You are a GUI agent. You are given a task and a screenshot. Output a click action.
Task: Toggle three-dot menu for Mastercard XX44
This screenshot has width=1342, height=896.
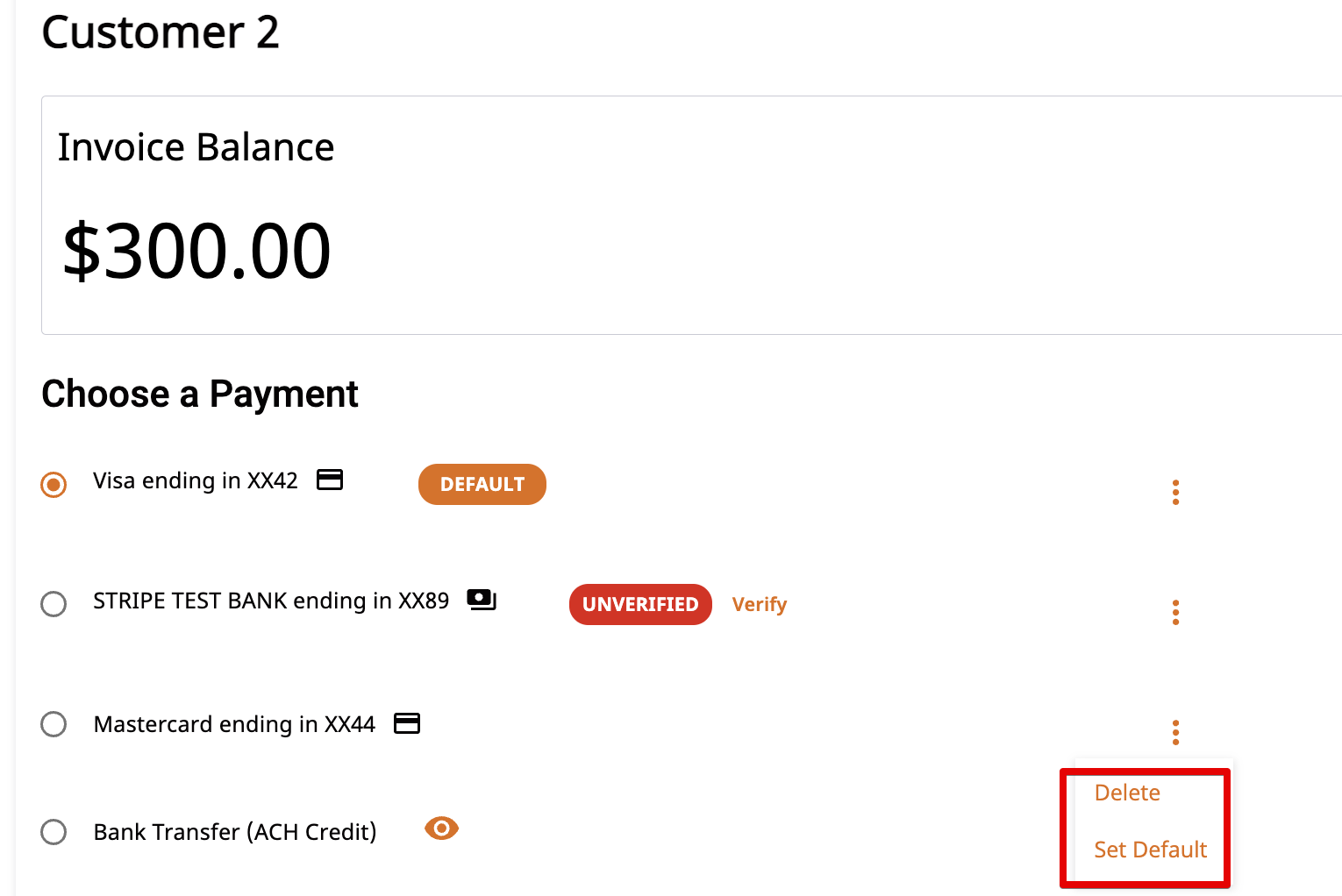[1175, 732]
